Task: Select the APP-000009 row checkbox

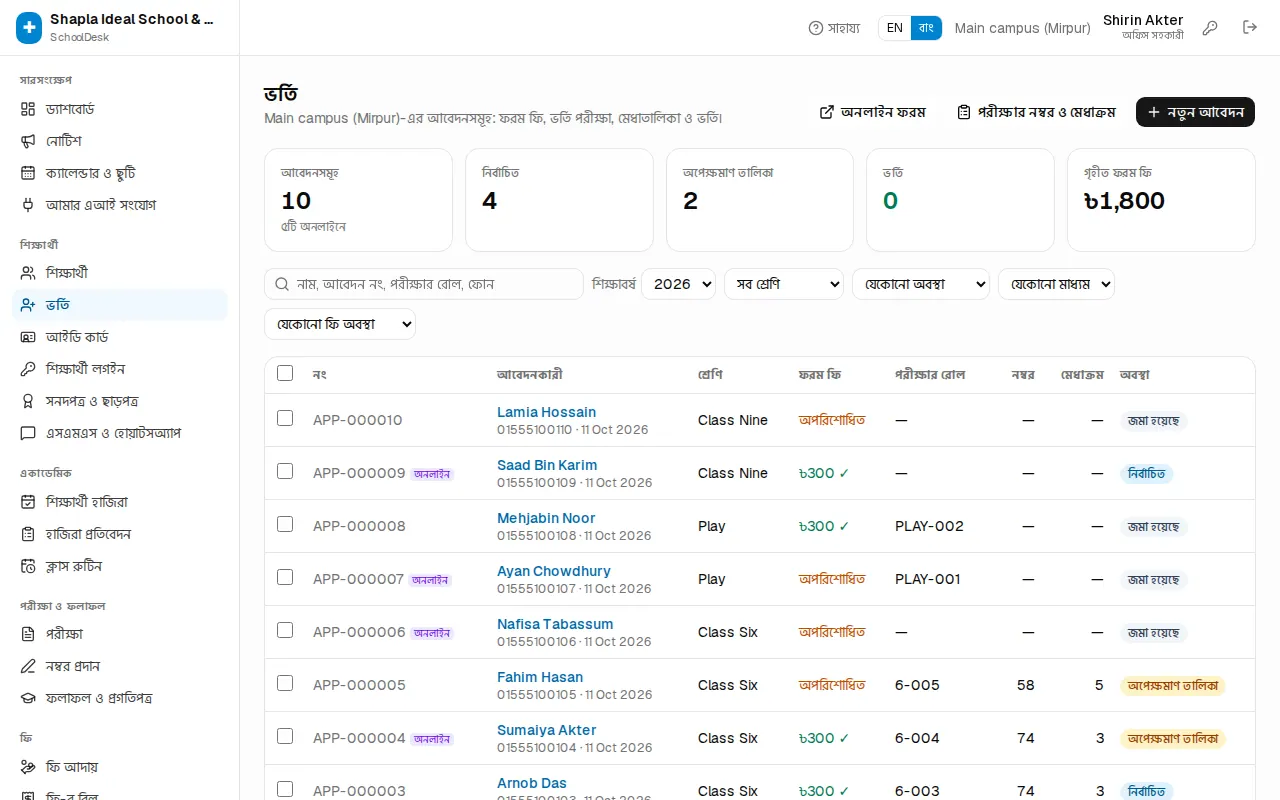Action: (x=285, y=471)
